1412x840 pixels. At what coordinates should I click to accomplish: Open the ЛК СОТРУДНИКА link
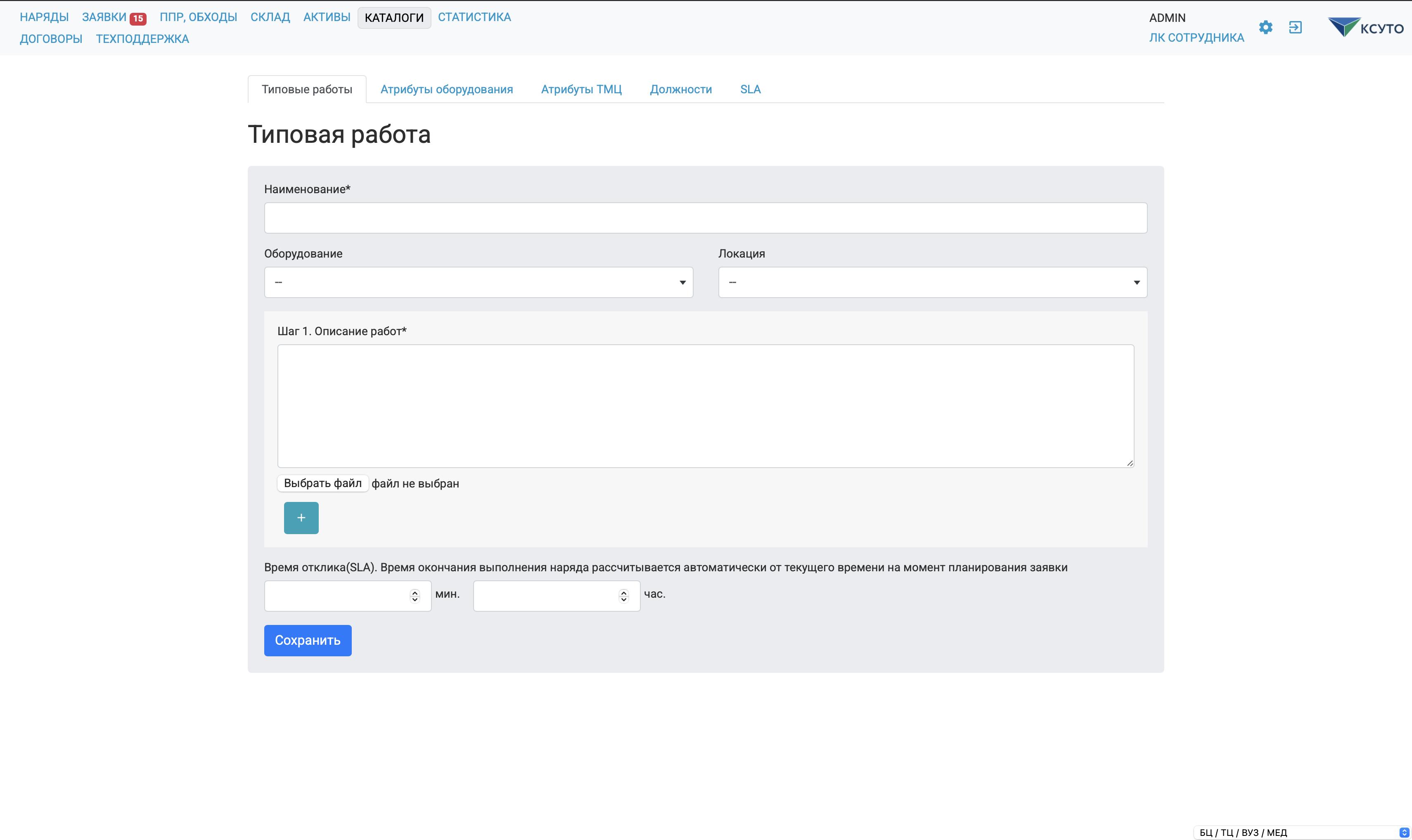pyautogui.click(x=1196, y=38)
